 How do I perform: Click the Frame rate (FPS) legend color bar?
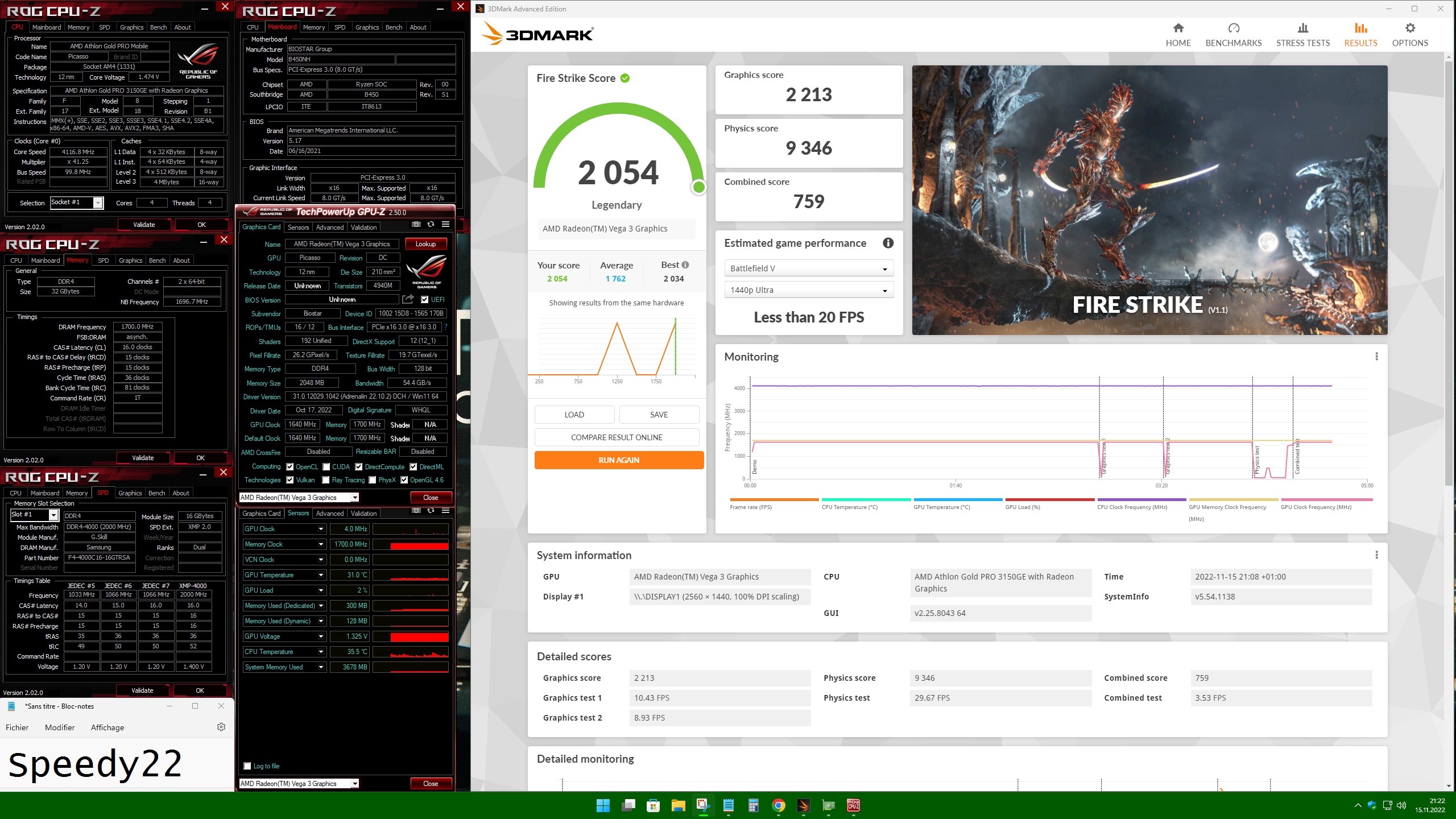[774, 499]
